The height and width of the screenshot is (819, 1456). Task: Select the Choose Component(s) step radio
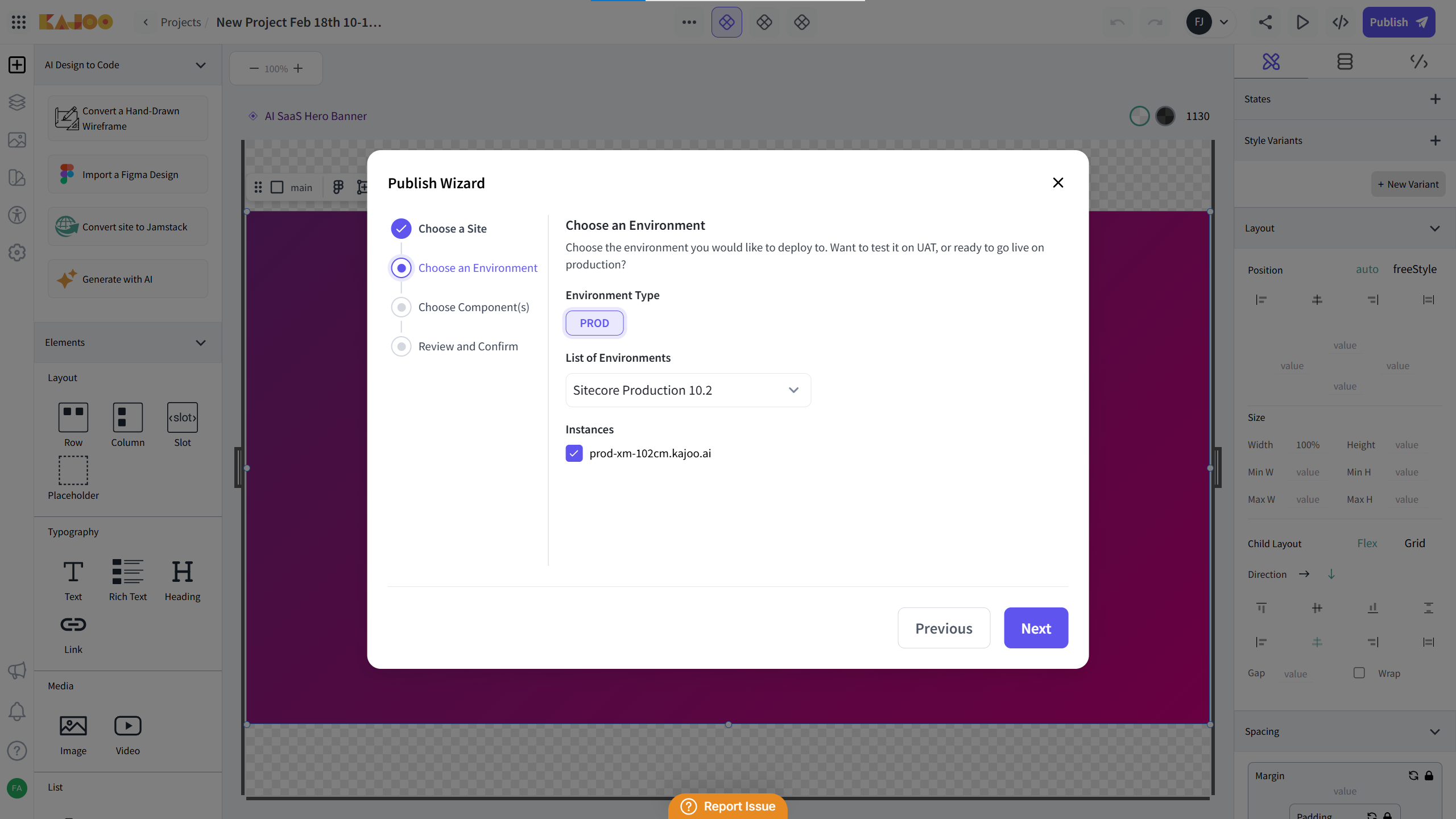[402, 307]
